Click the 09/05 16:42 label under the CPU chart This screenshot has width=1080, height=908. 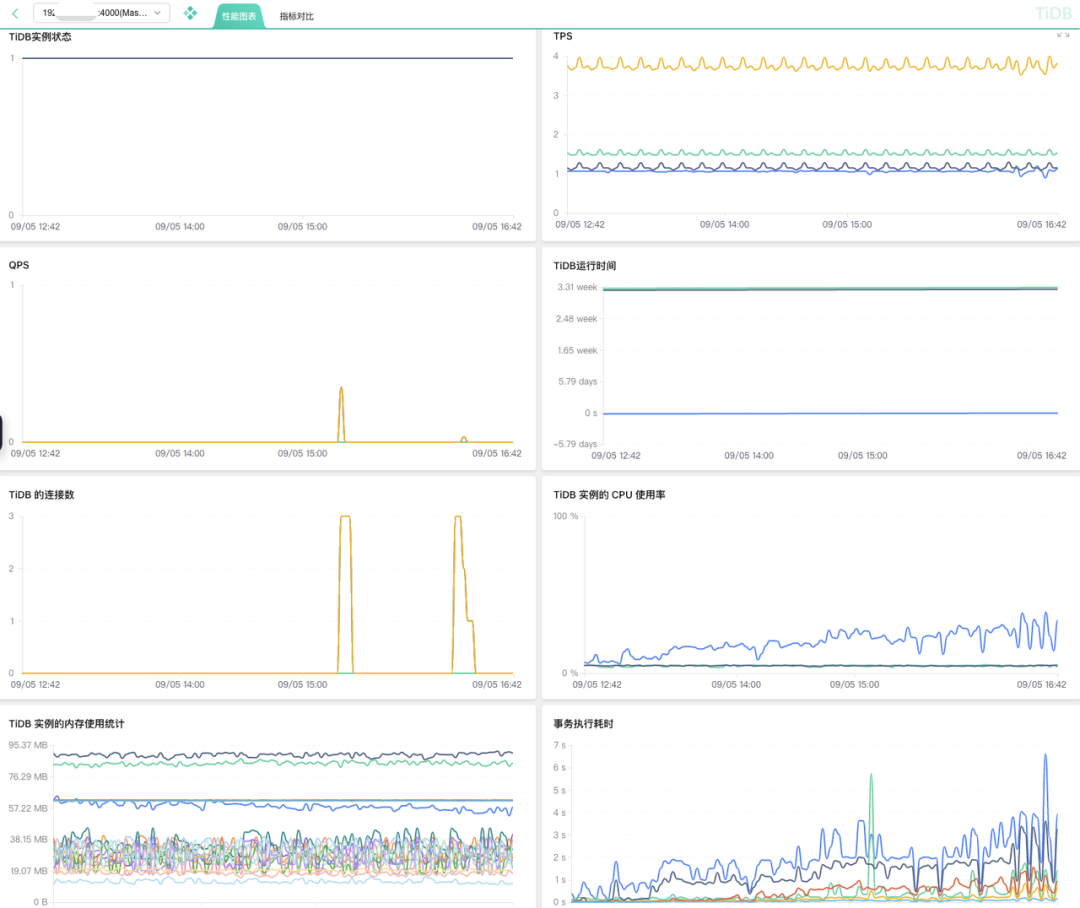(1041, 685)
